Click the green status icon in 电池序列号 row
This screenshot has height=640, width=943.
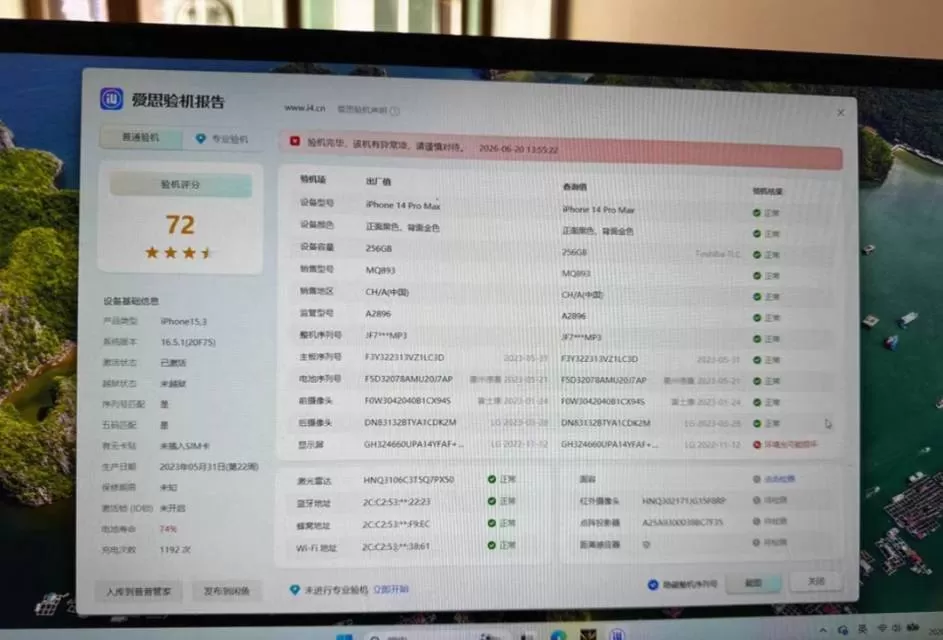pos(757,381)
